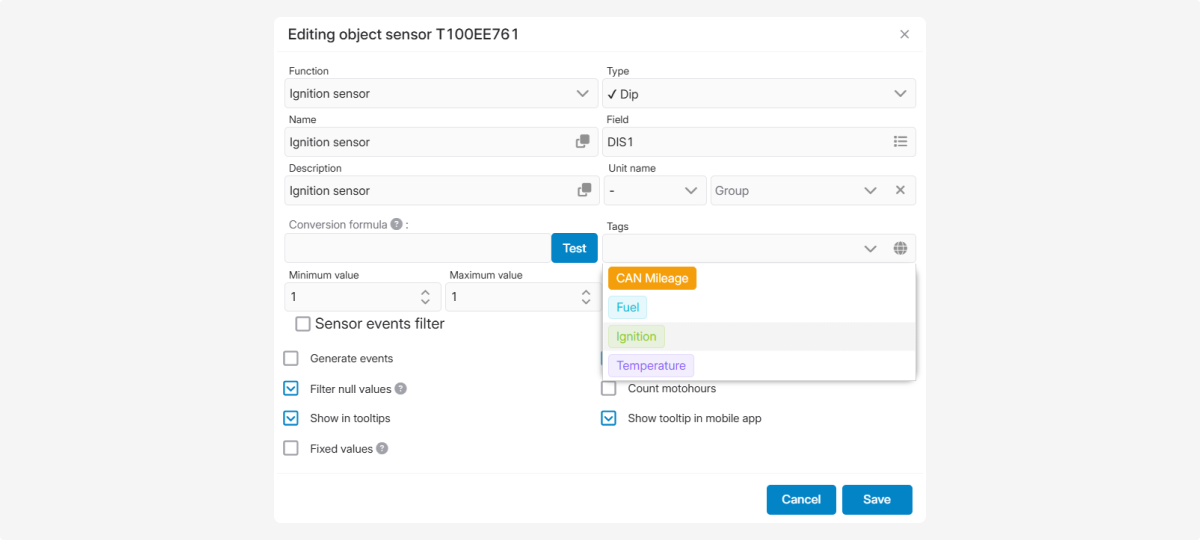
Task: Click the Save button
Action: point(876,499)
